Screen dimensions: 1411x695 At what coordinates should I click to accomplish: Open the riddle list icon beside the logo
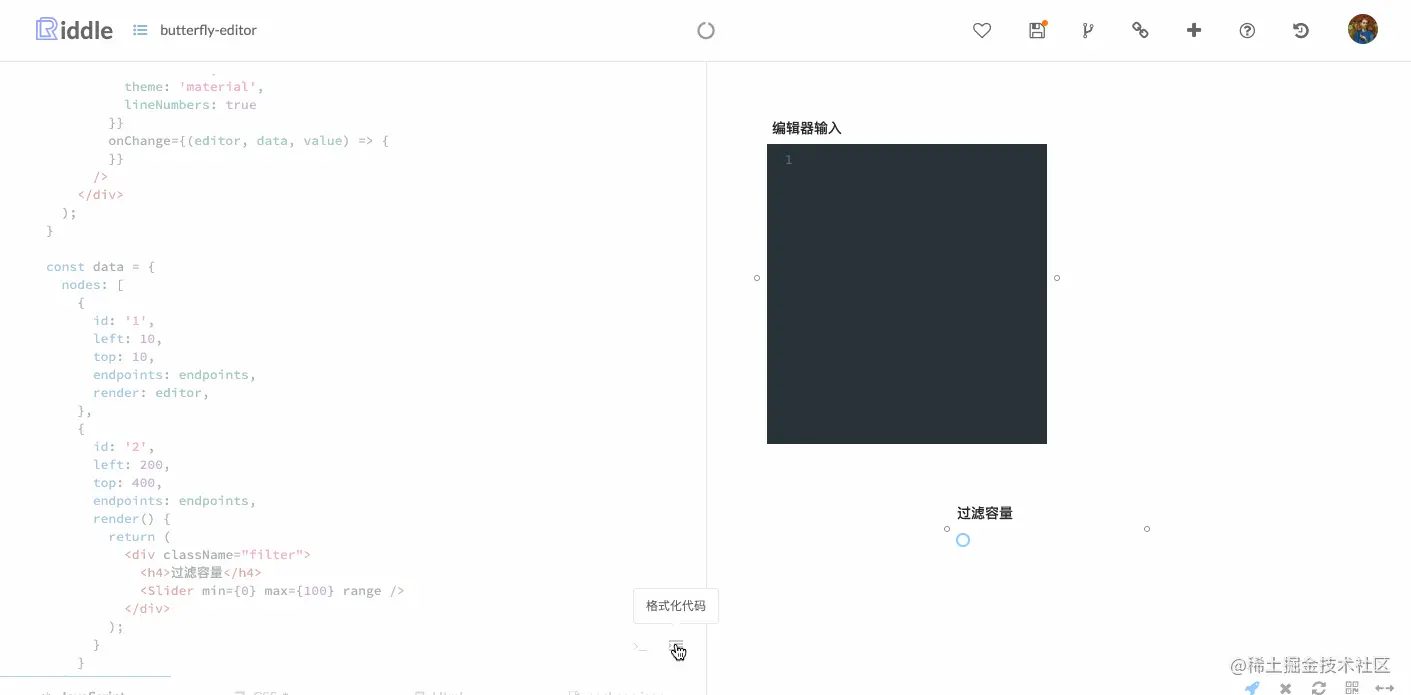coord(138,30)
